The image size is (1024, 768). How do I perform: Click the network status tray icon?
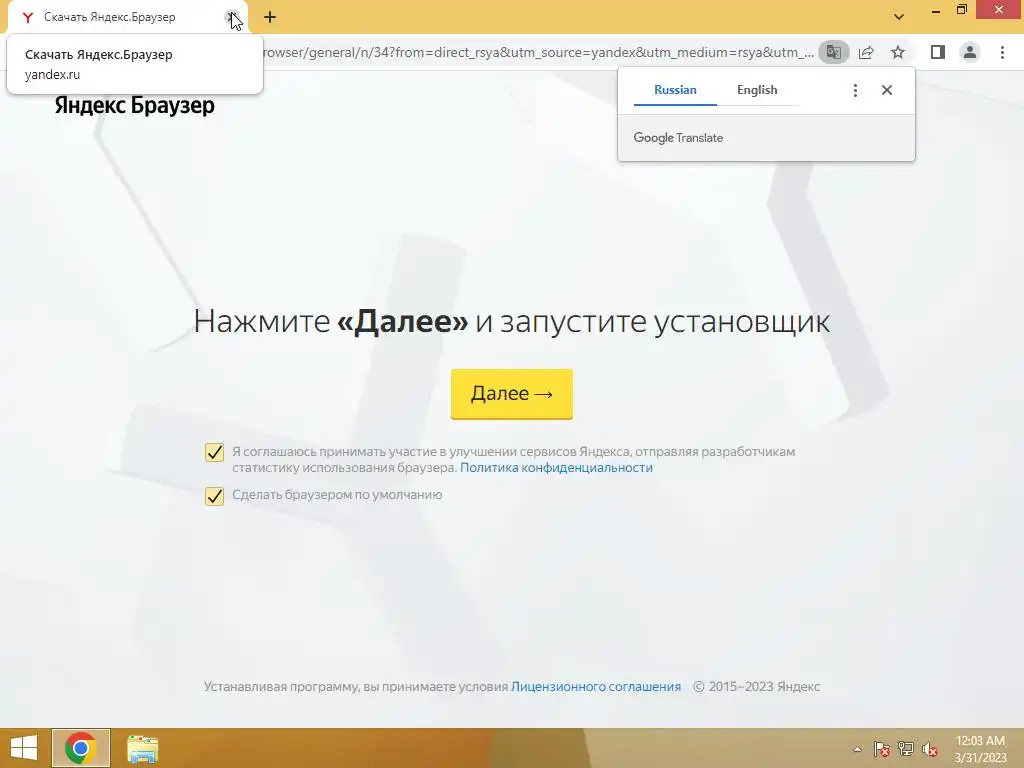(x=906, y=749)
